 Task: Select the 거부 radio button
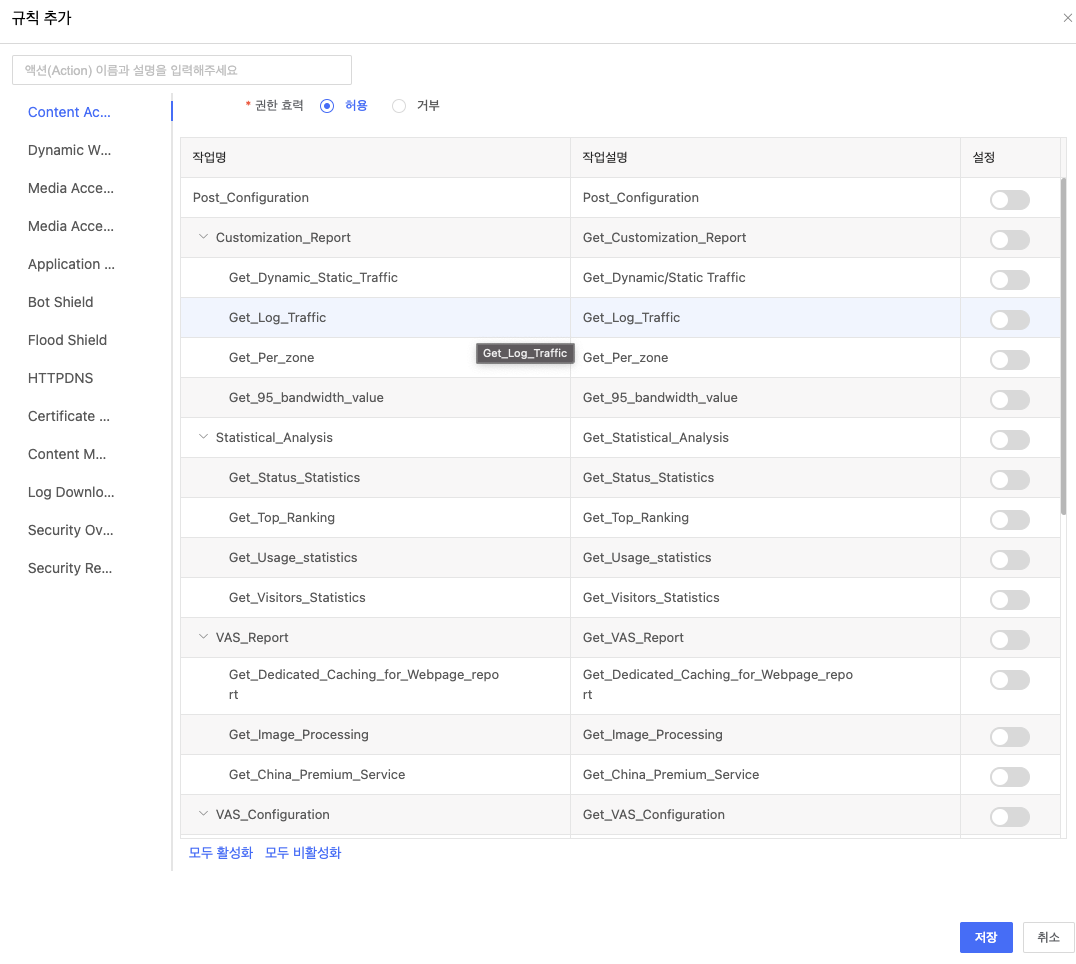[399, 106]
